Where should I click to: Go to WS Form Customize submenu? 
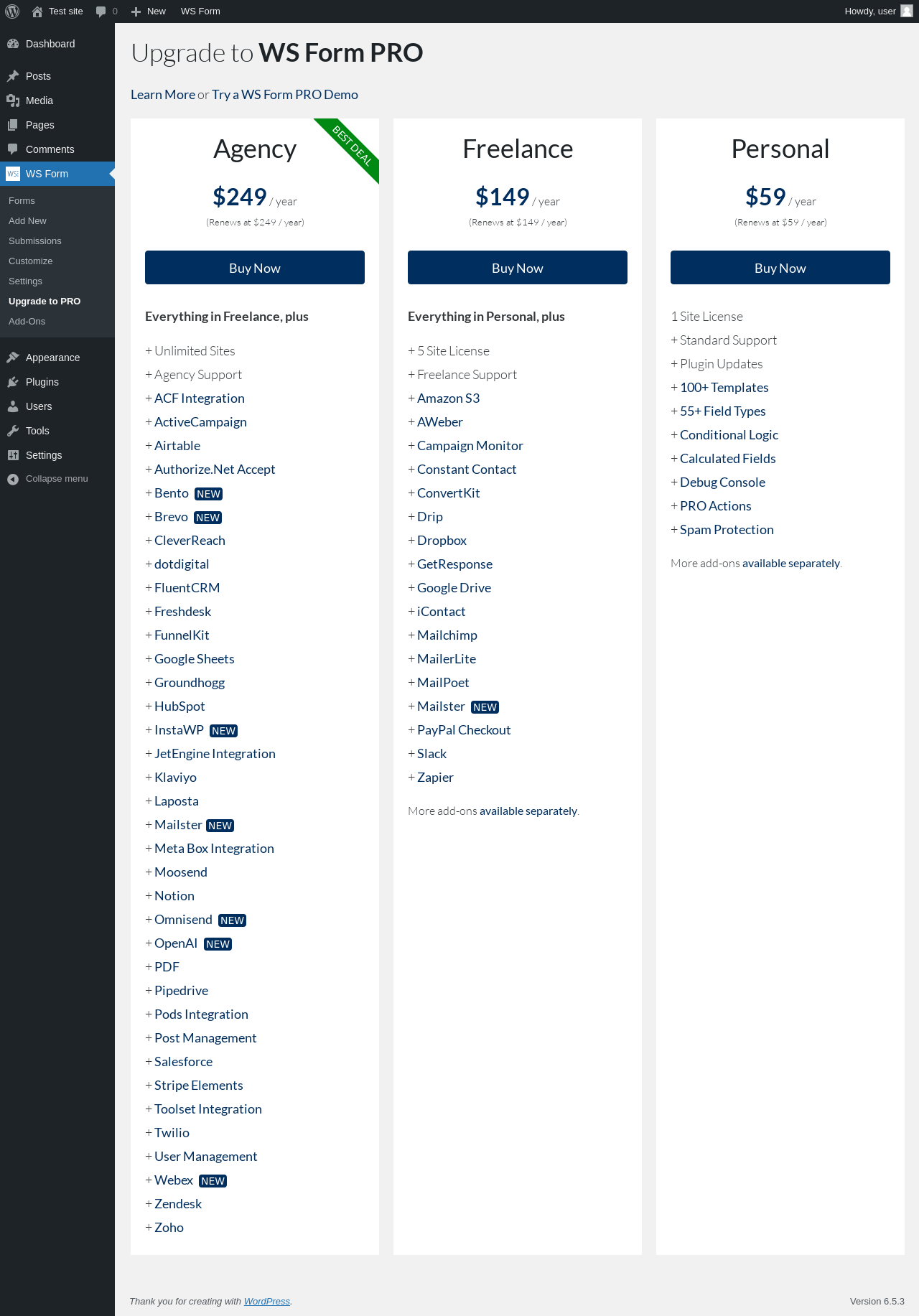point(31,261)
